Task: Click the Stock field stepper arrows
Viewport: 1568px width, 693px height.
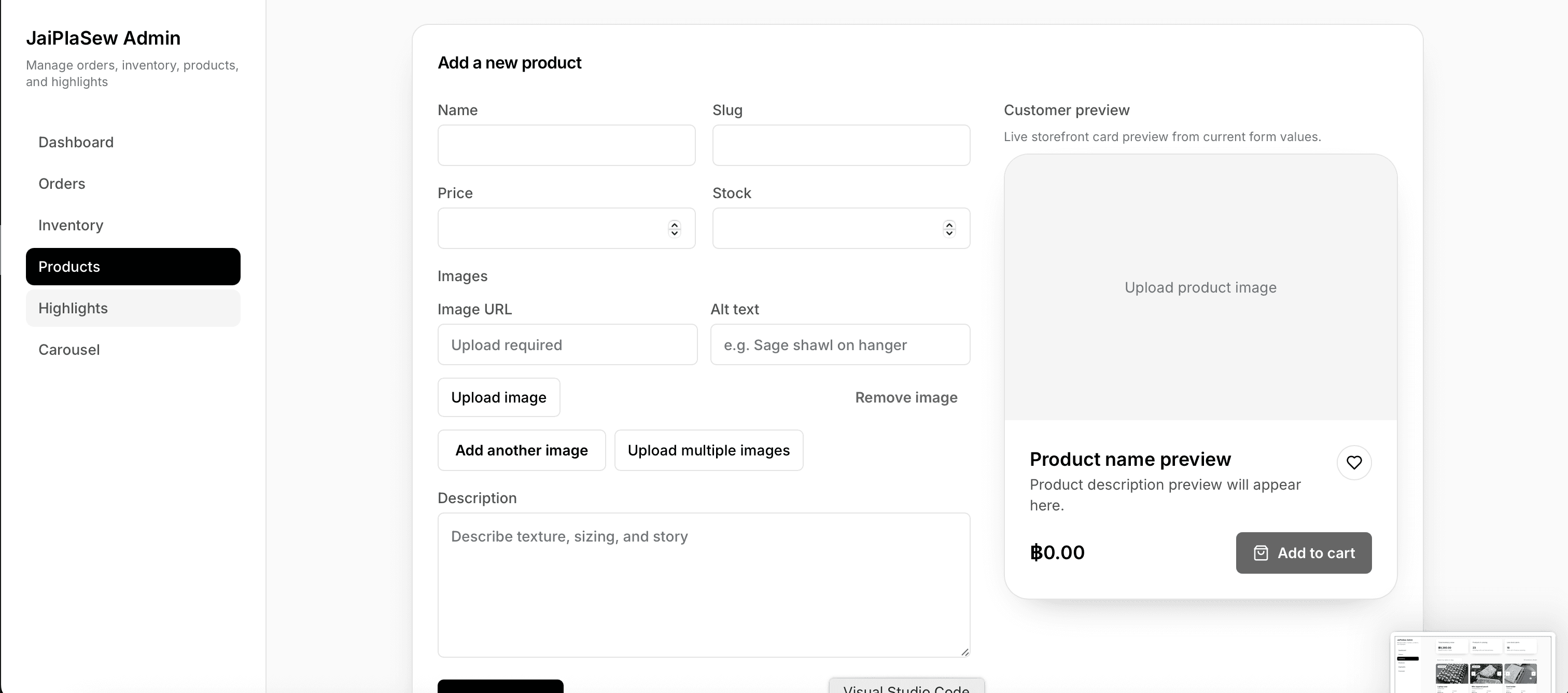Action: coord(949,228)
